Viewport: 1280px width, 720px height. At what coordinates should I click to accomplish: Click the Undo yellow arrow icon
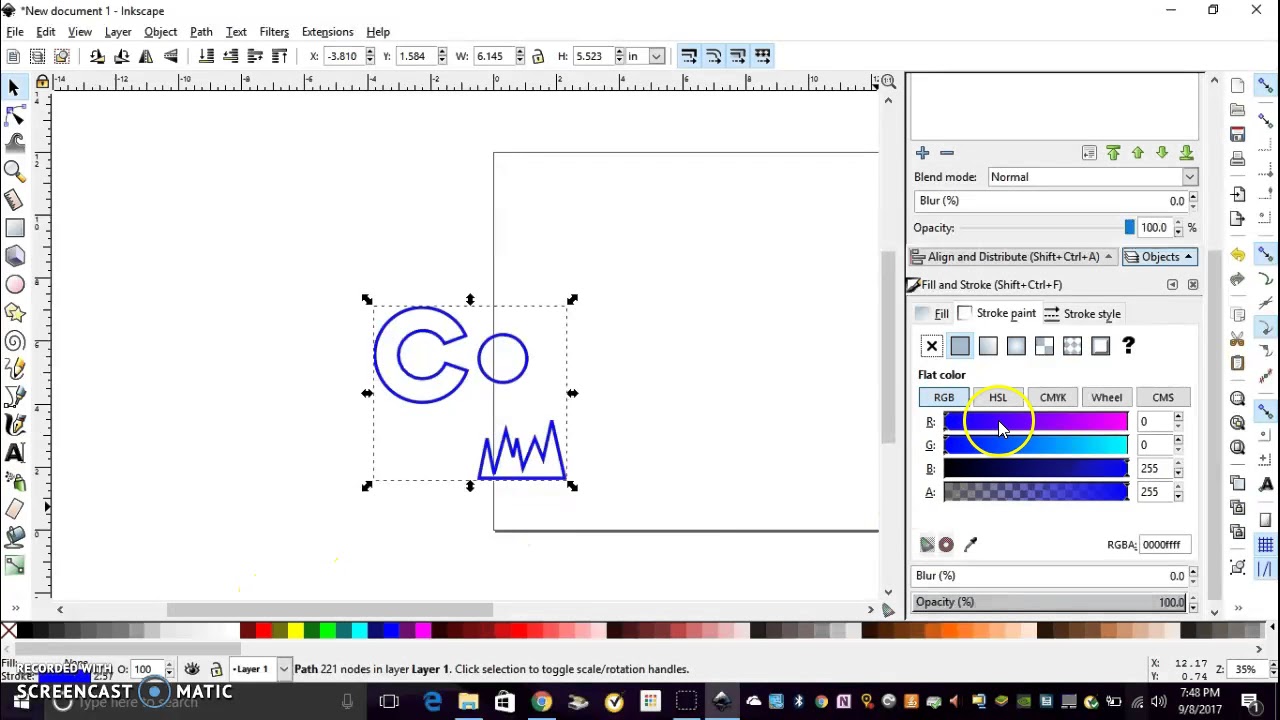pyautogui.click(x=1238, y=254)
